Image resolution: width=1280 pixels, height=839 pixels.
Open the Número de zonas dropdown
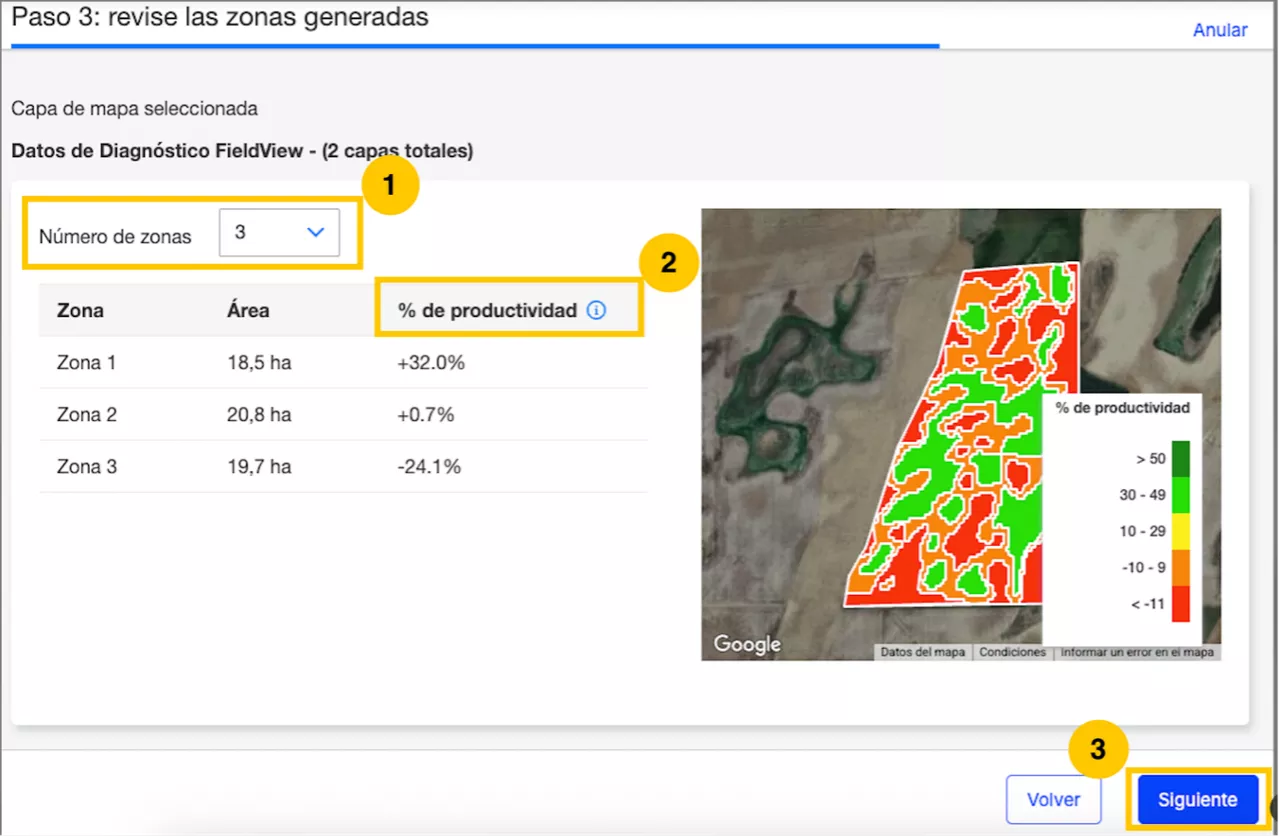click(x=279, y=232)
